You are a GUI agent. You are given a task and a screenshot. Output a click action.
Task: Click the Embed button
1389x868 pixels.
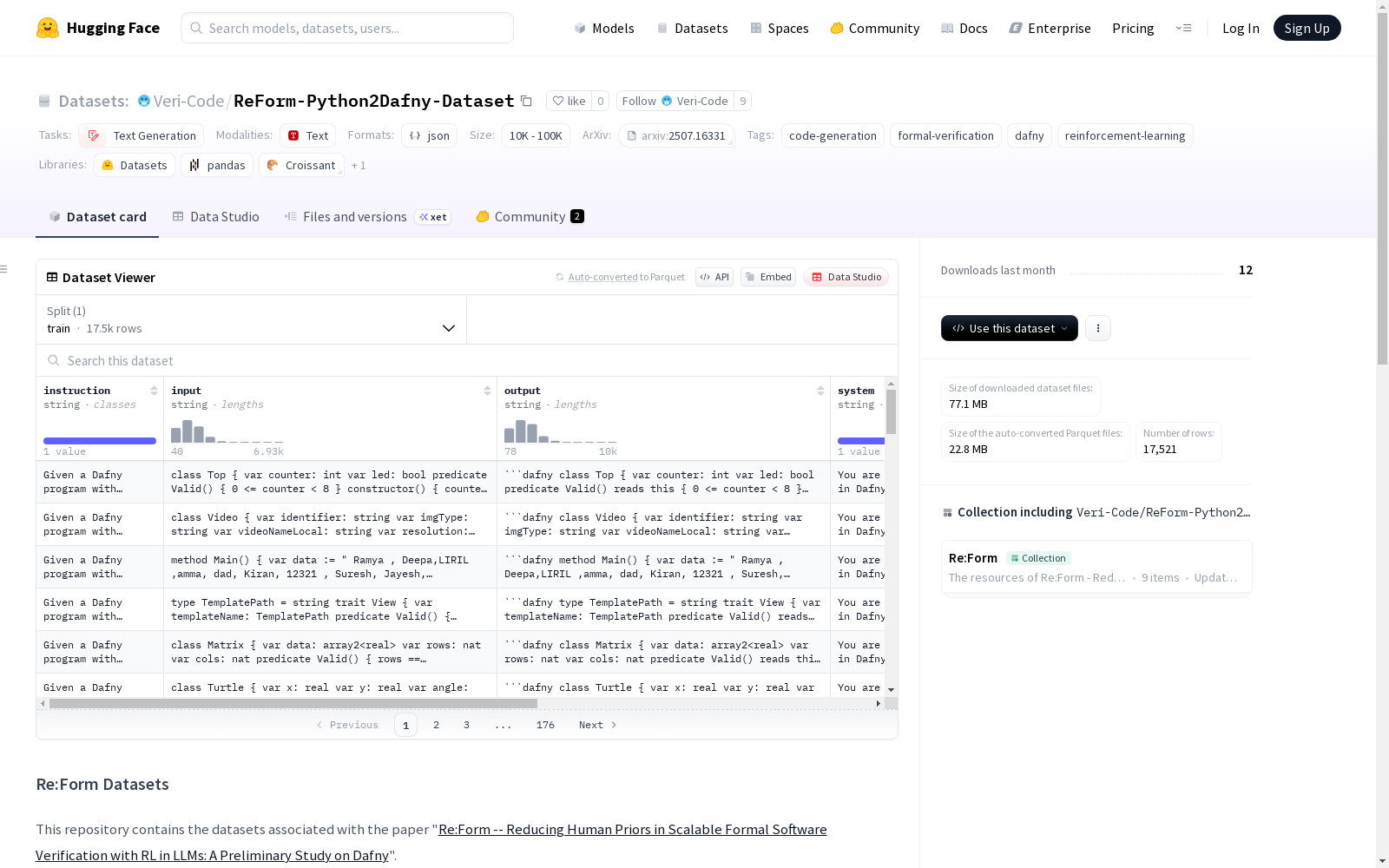point(768,277)
